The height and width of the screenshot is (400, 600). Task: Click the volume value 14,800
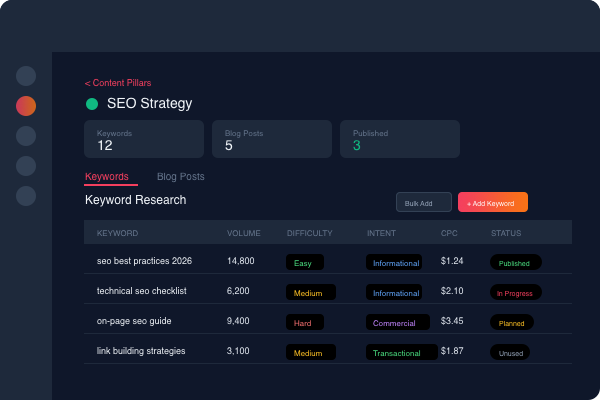(x=240, y=261)
